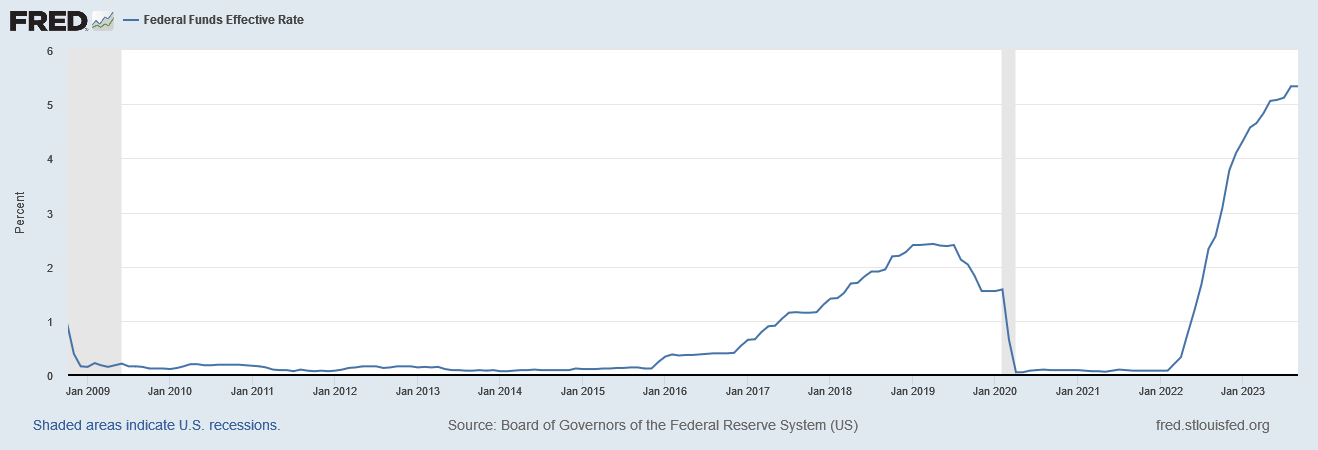
Task: Click the Jan 2018 axis label
Action: (x=828, y=391)
